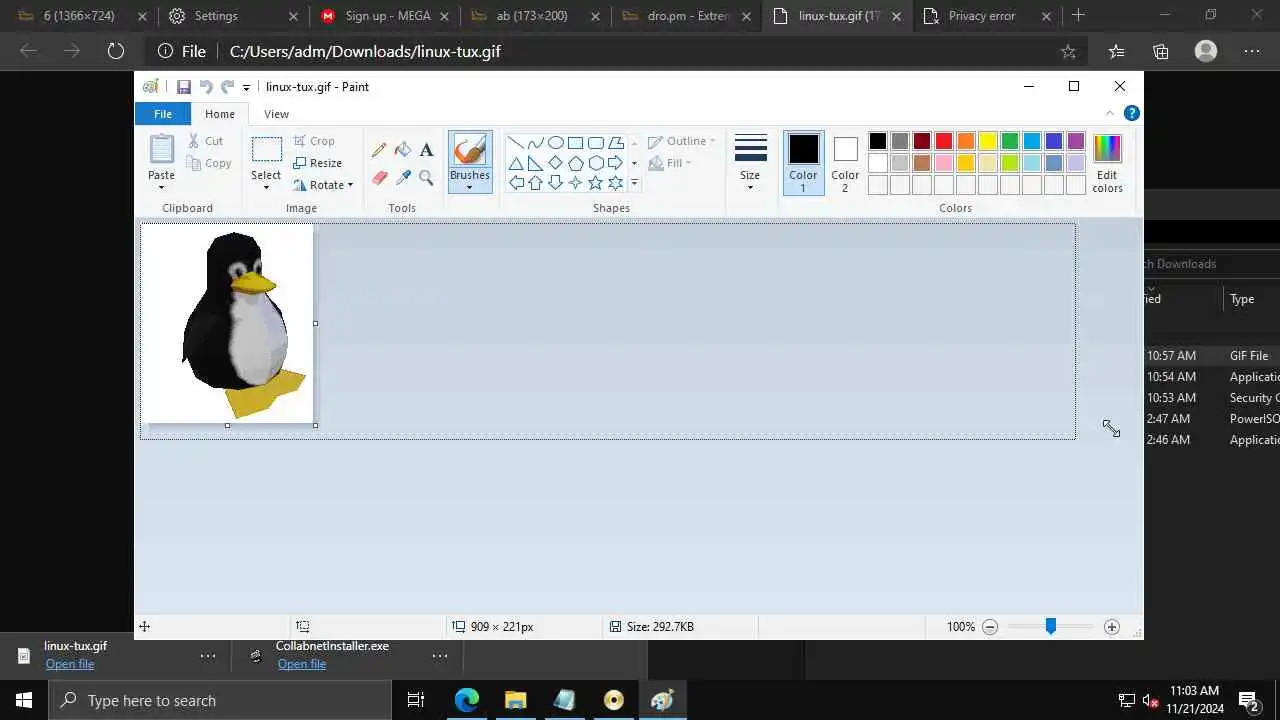Click the zoom slider handle
This screenshot has height=720, width=1280.
click(x=1050, y=626)
